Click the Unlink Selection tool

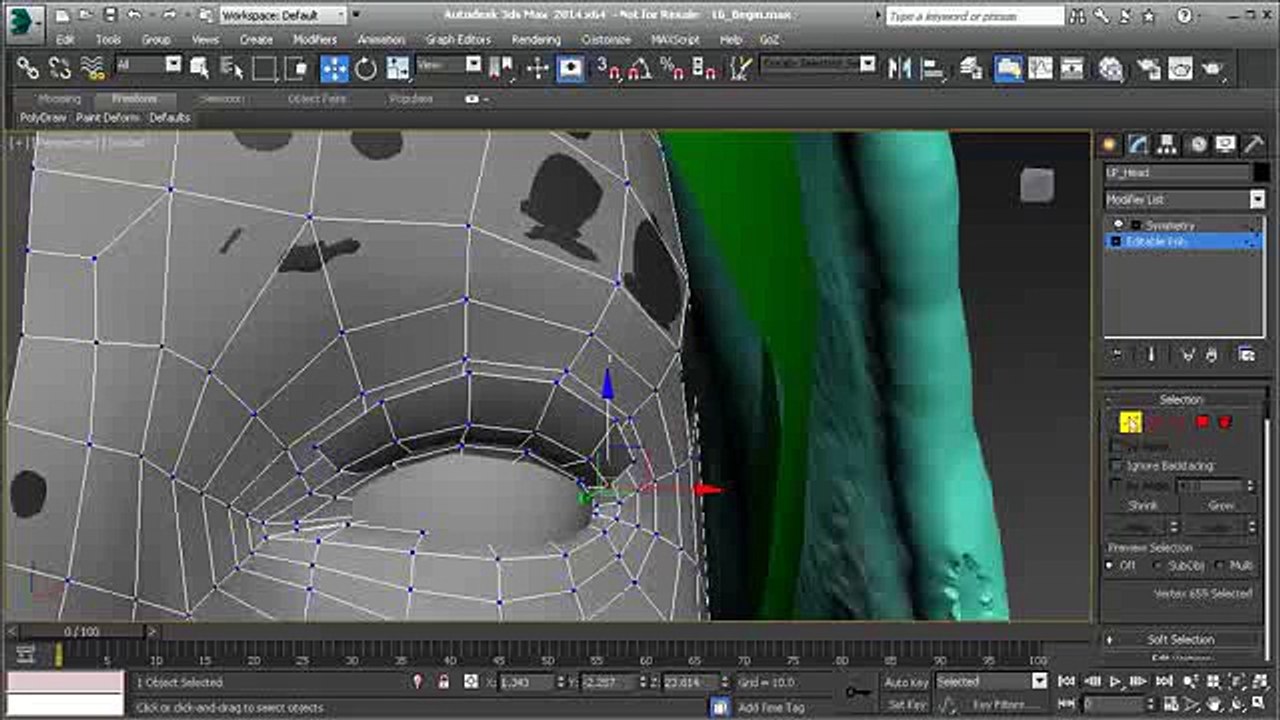[x=60, y=68]
